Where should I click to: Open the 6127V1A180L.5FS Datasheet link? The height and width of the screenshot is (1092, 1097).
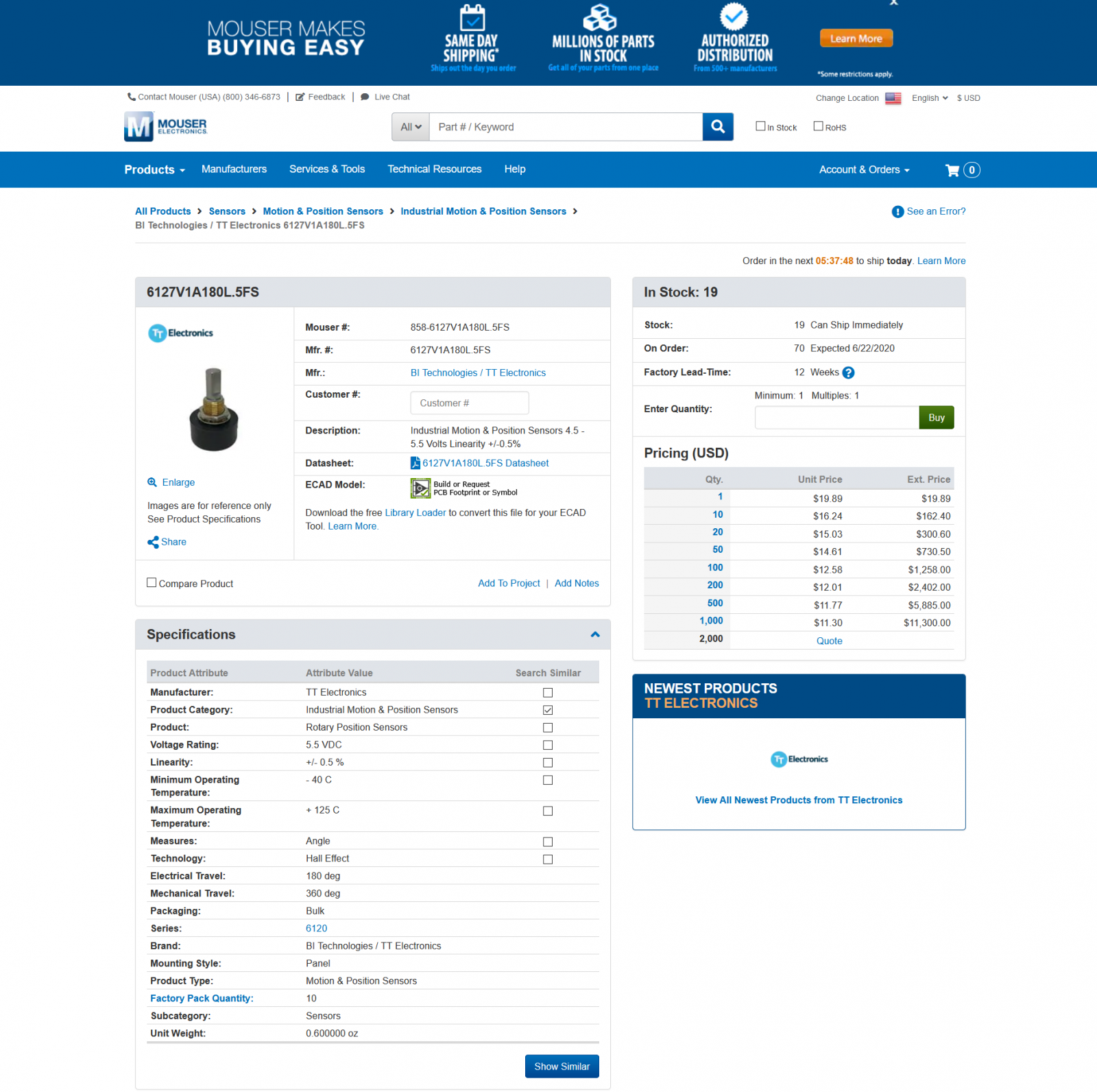point(485,463)
